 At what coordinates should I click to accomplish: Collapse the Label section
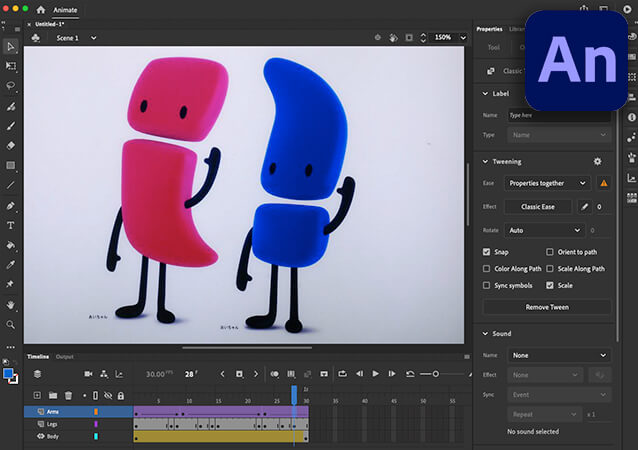[485, 94]
